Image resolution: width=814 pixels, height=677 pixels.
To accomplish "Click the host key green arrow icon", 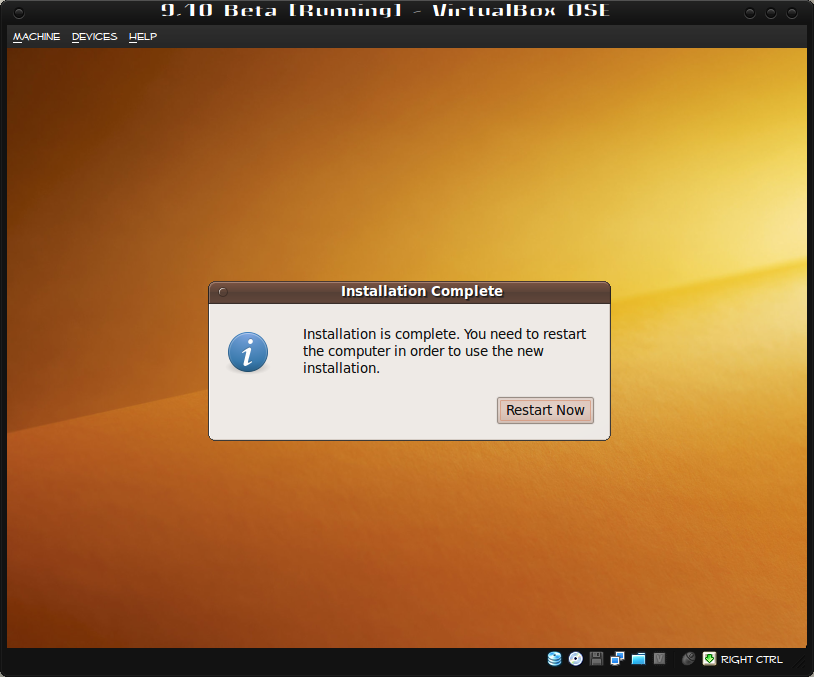I will click(709, 659).
